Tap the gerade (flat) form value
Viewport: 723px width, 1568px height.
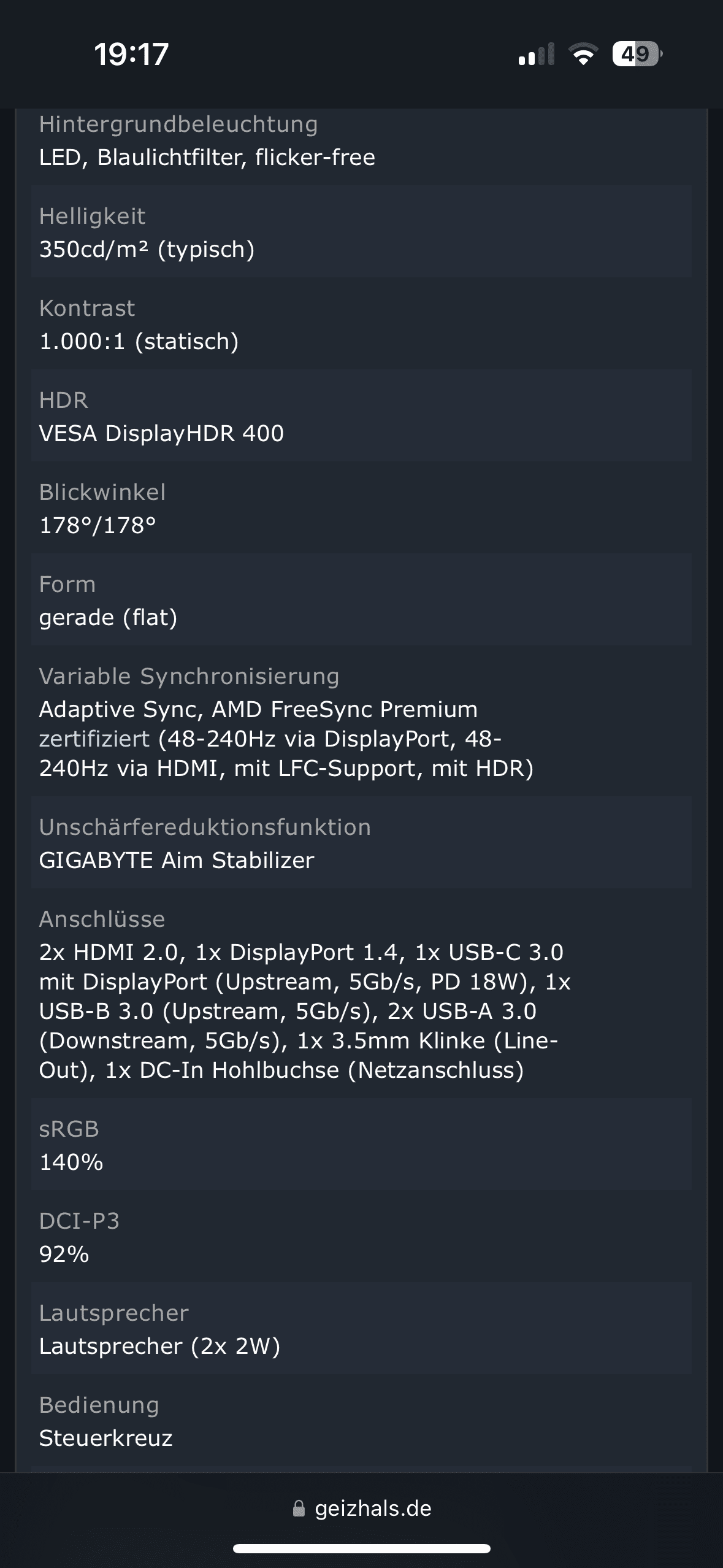point(108,618)
